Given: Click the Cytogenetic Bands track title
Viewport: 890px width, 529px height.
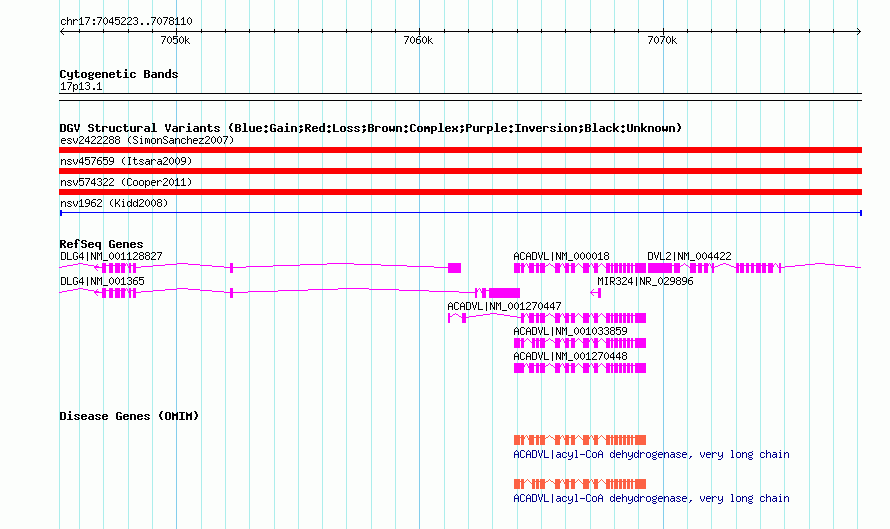Looking at the screenshot, I should click(119, 74).
